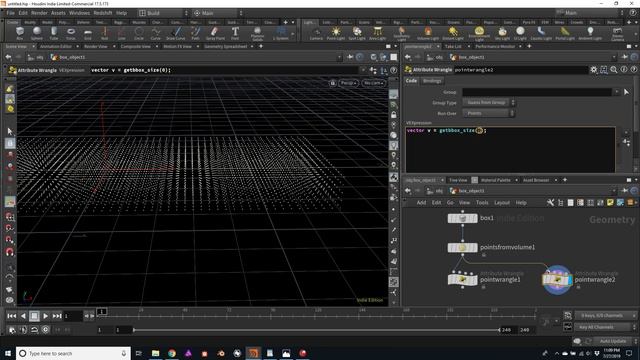Open the Redshift menu
Image resolution: width=640 pixels, height=360 pixels.
tap(102, 13)
